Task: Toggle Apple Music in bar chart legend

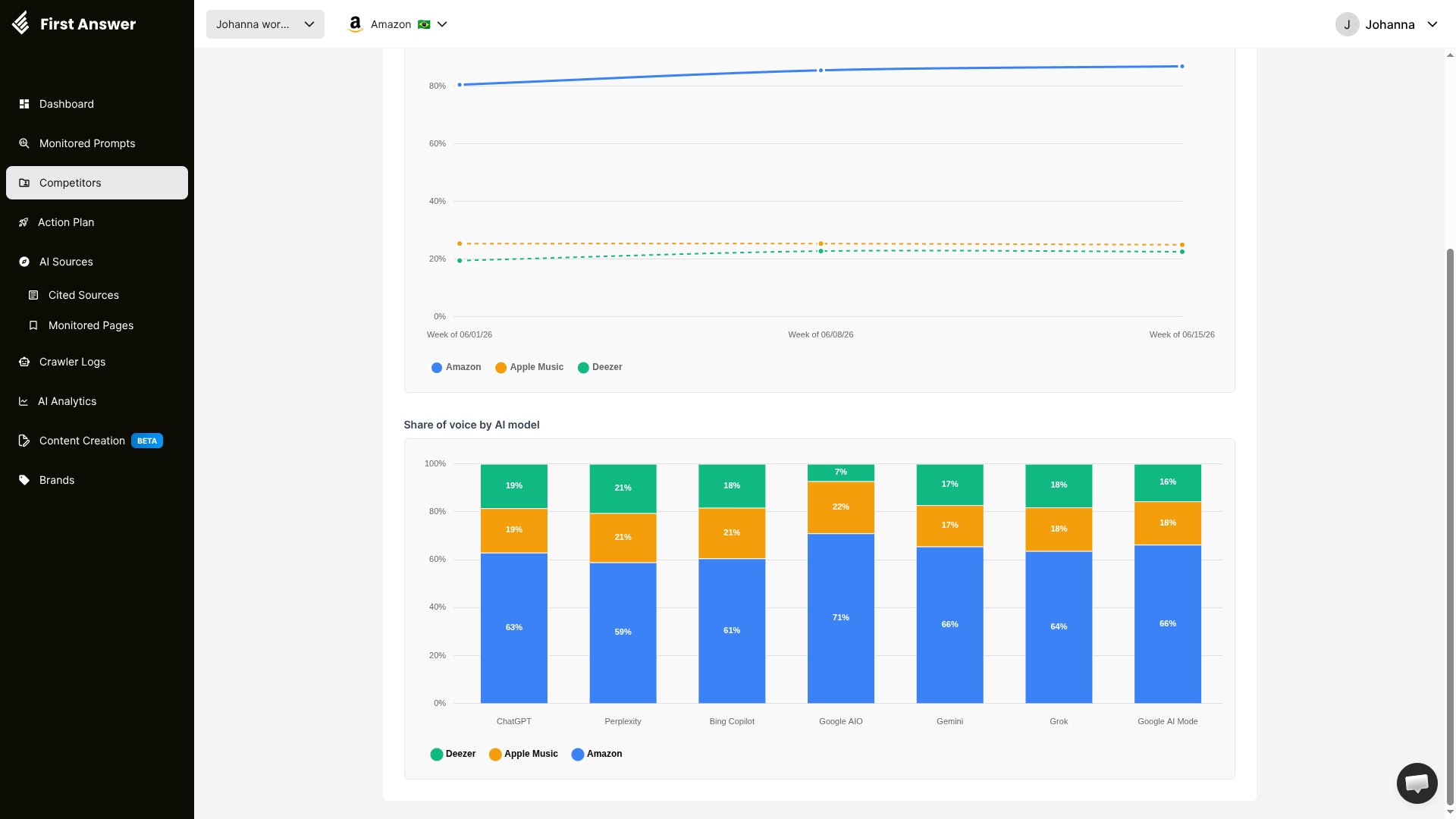Action: click(523, 754)
